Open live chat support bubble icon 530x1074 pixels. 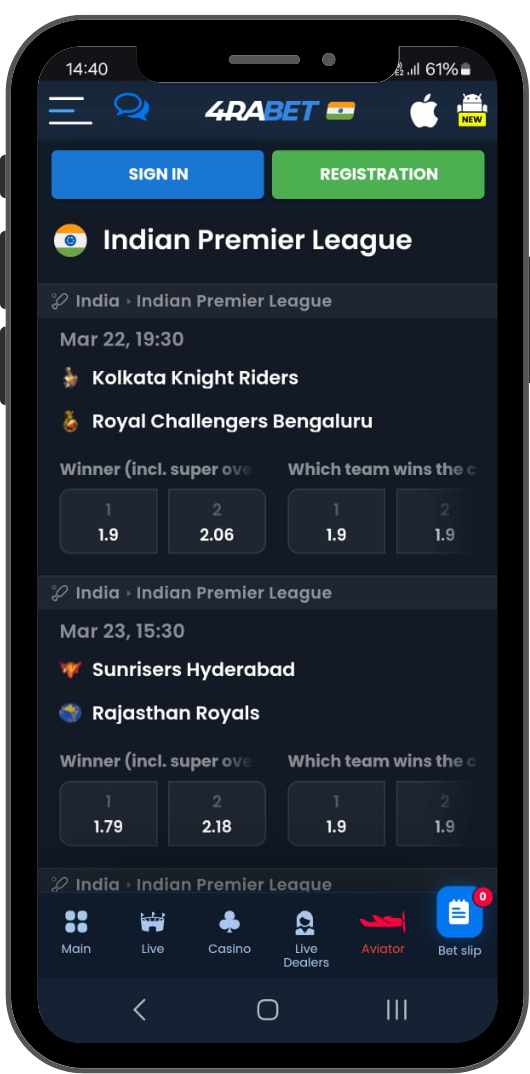[131, 107]
